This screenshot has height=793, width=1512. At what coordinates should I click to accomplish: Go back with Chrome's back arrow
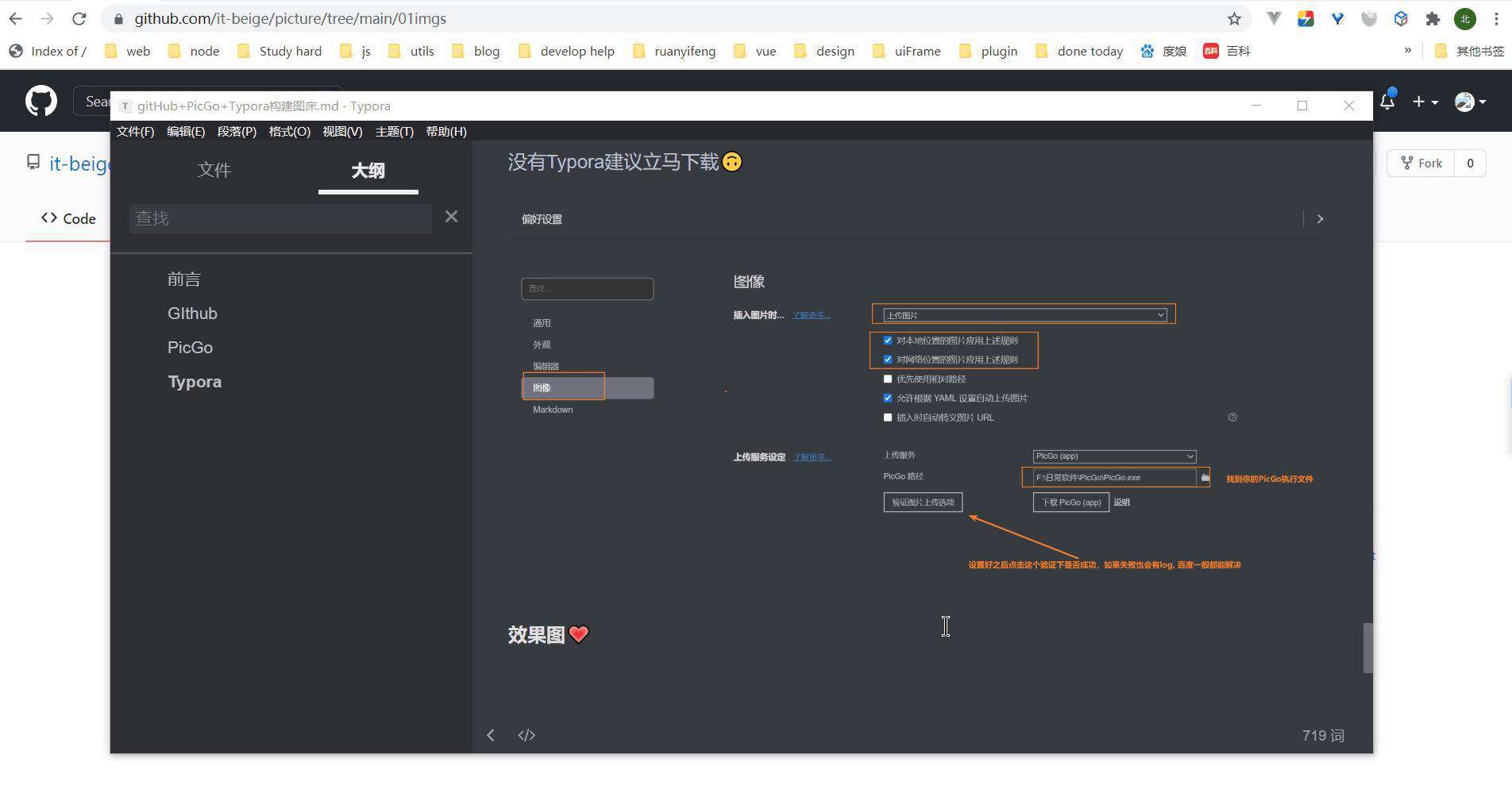pyautogui.click(x=16, y=18)
